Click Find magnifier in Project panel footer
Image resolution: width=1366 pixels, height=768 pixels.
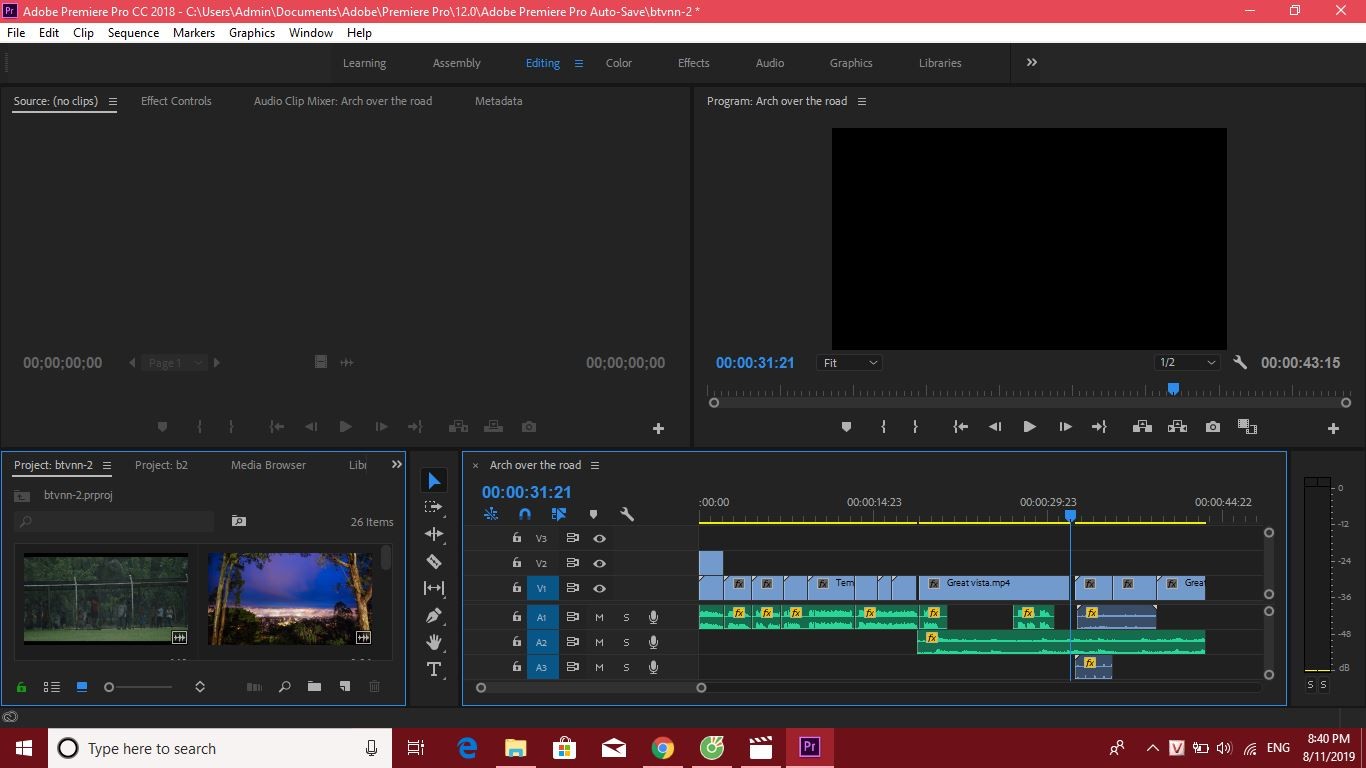coord(284,687)
